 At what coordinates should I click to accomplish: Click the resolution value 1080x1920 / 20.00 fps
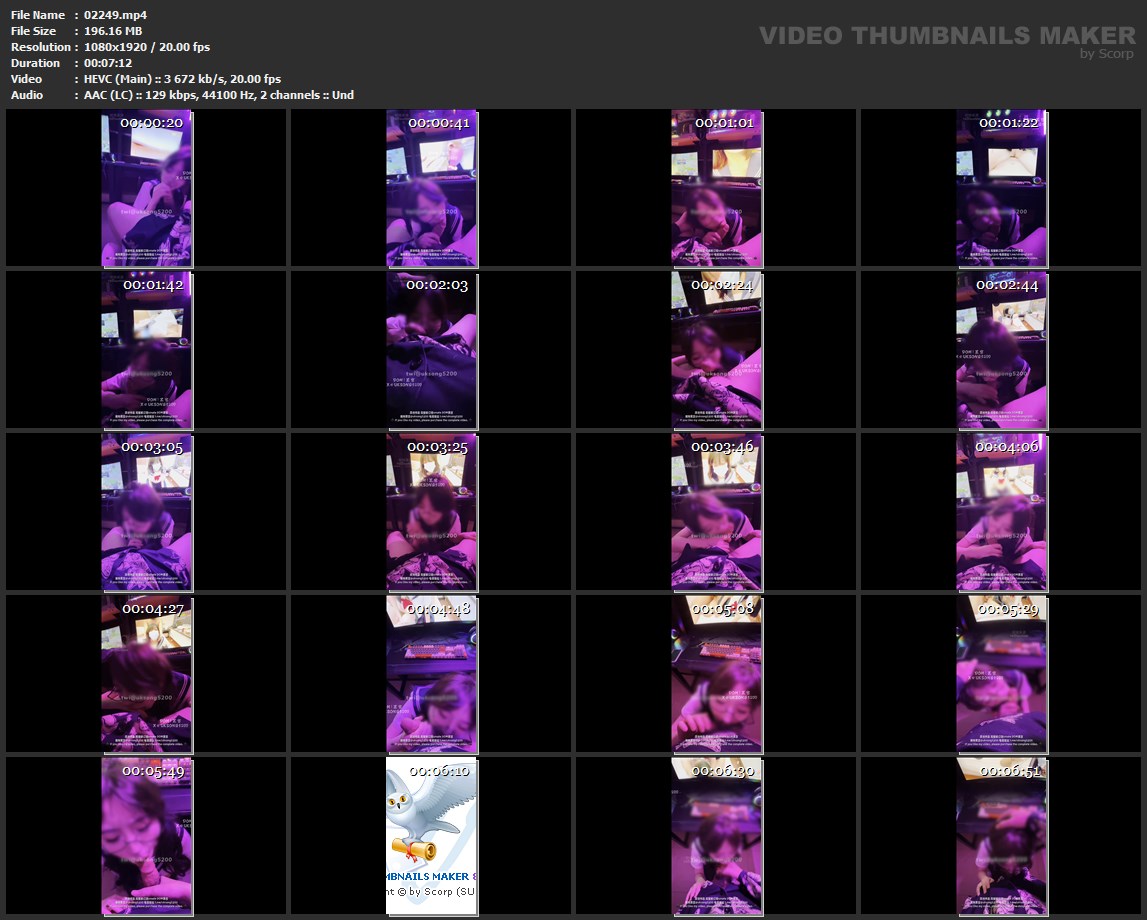tap(146, 47)
